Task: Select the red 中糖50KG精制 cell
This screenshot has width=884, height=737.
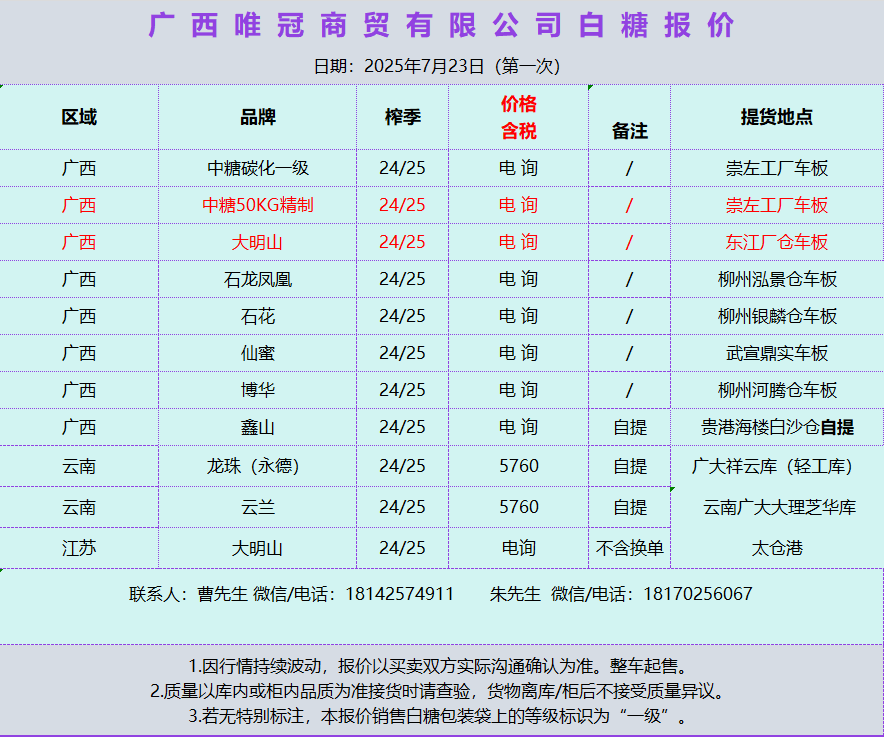Action: pos(257,205)
